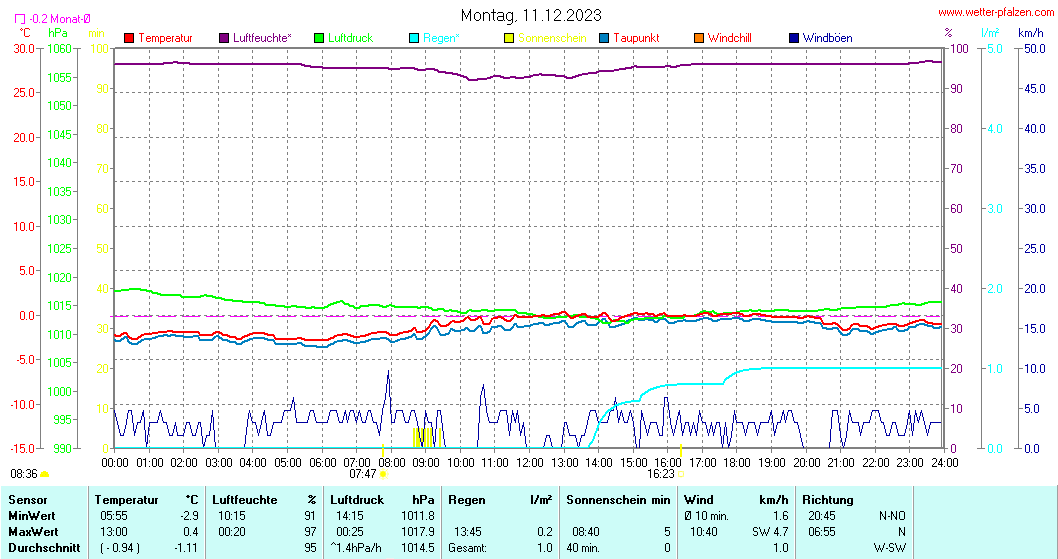Screen dimensions: 1058x559
Task: Click the maximum temperature value 0.4
Action: tap(190, 532)
